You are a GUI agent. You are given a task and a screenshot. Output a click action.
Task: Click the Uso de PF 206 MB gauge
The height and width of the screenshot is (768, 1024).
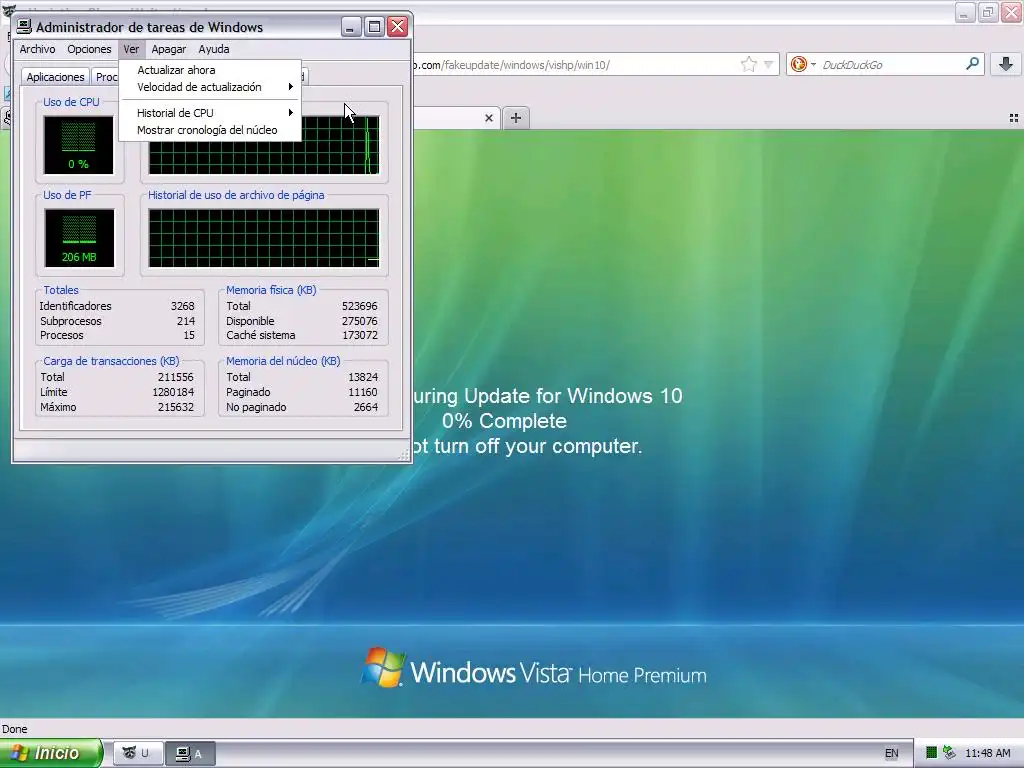(79, 238)
